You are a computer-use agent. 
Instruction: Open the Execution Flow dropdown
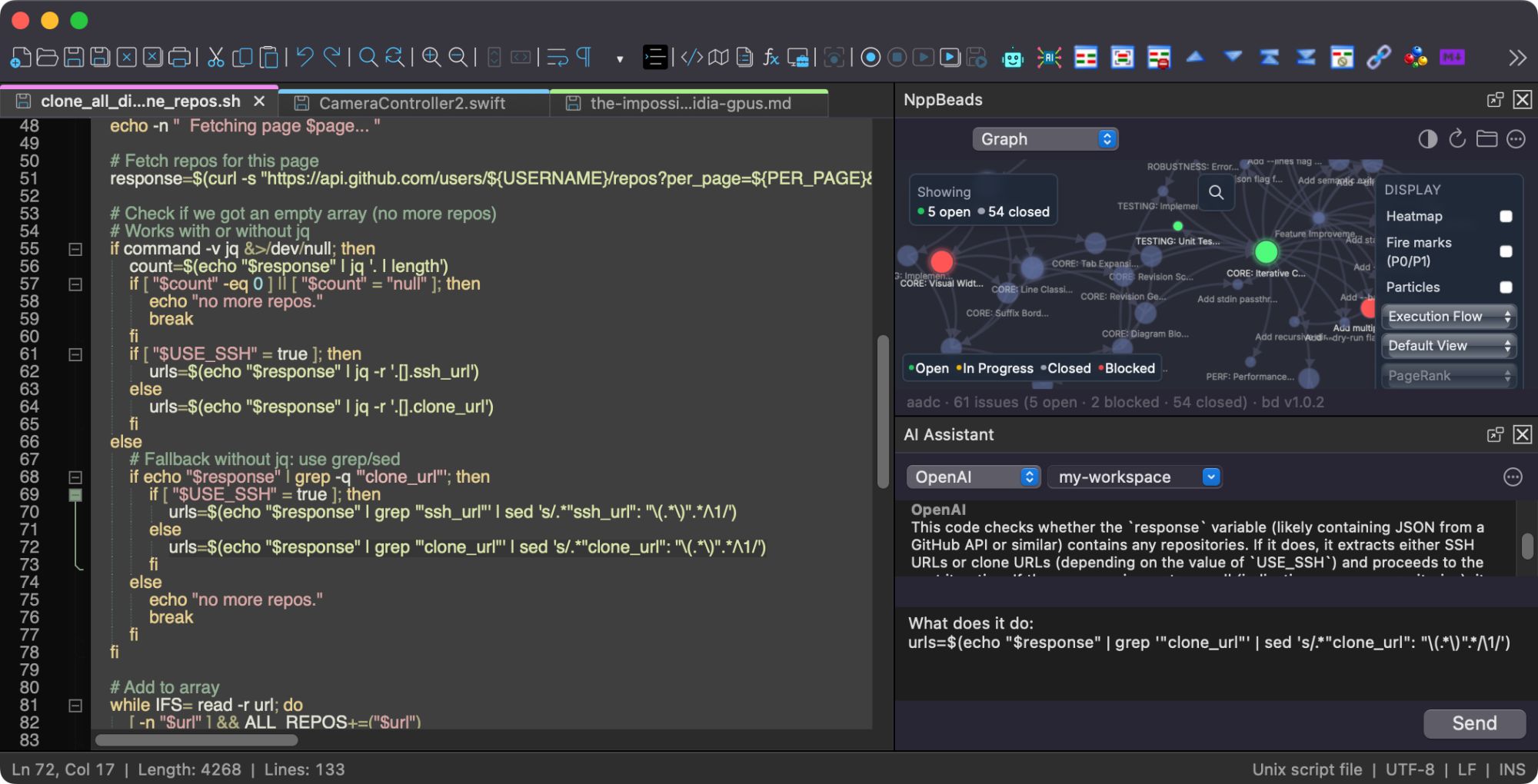point(1448,317)
